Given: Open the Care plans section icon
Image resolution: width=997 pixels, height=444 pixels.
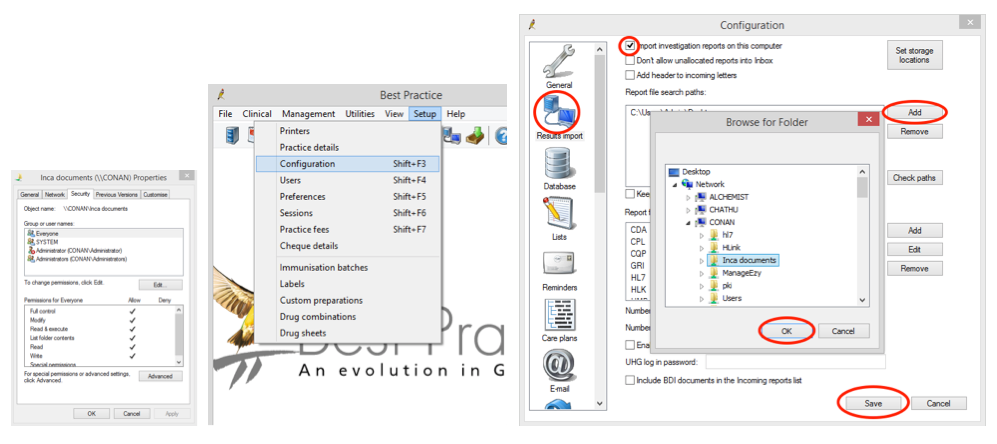Looking at the screenshot, I should pos(560,316).
